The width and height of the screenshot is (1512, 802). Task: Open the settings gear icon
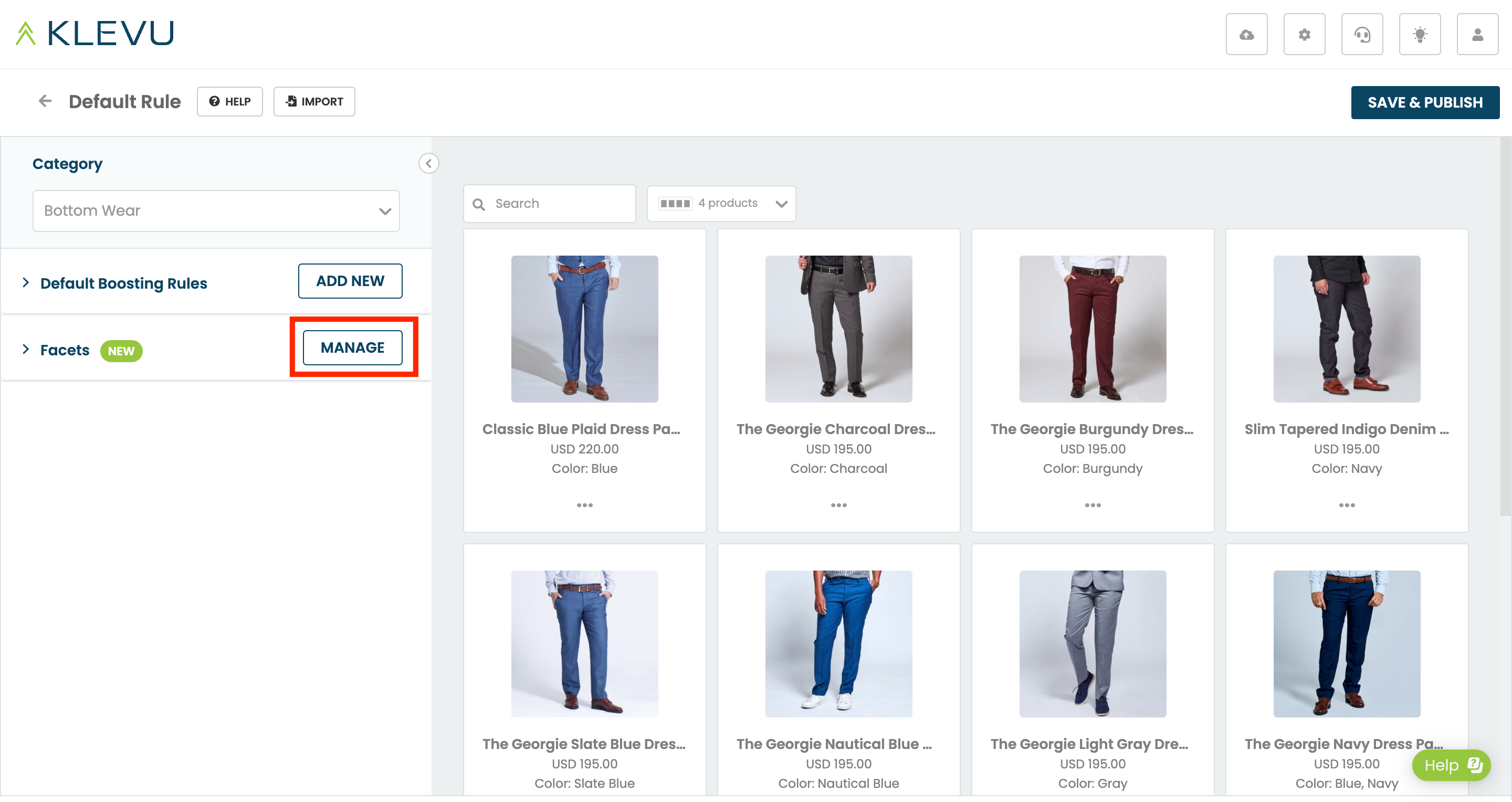1304,35
